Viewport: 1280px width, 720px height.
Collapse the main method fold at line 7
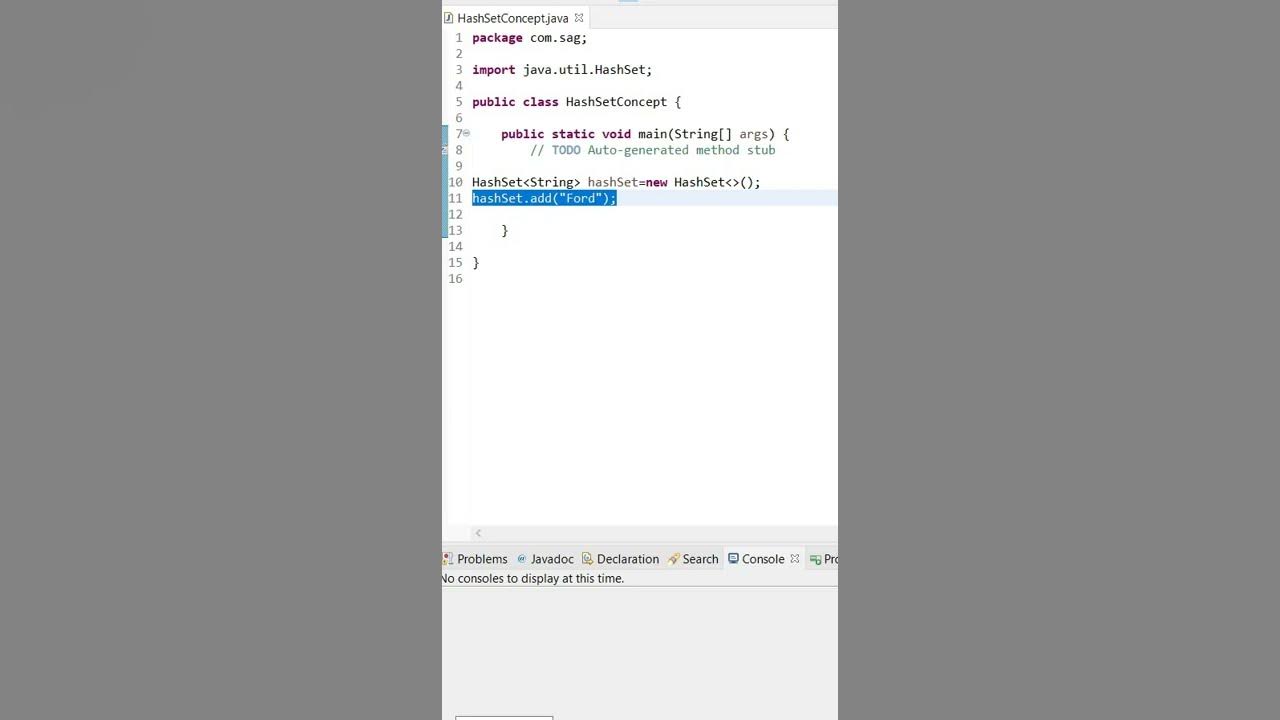pos(466,134)
